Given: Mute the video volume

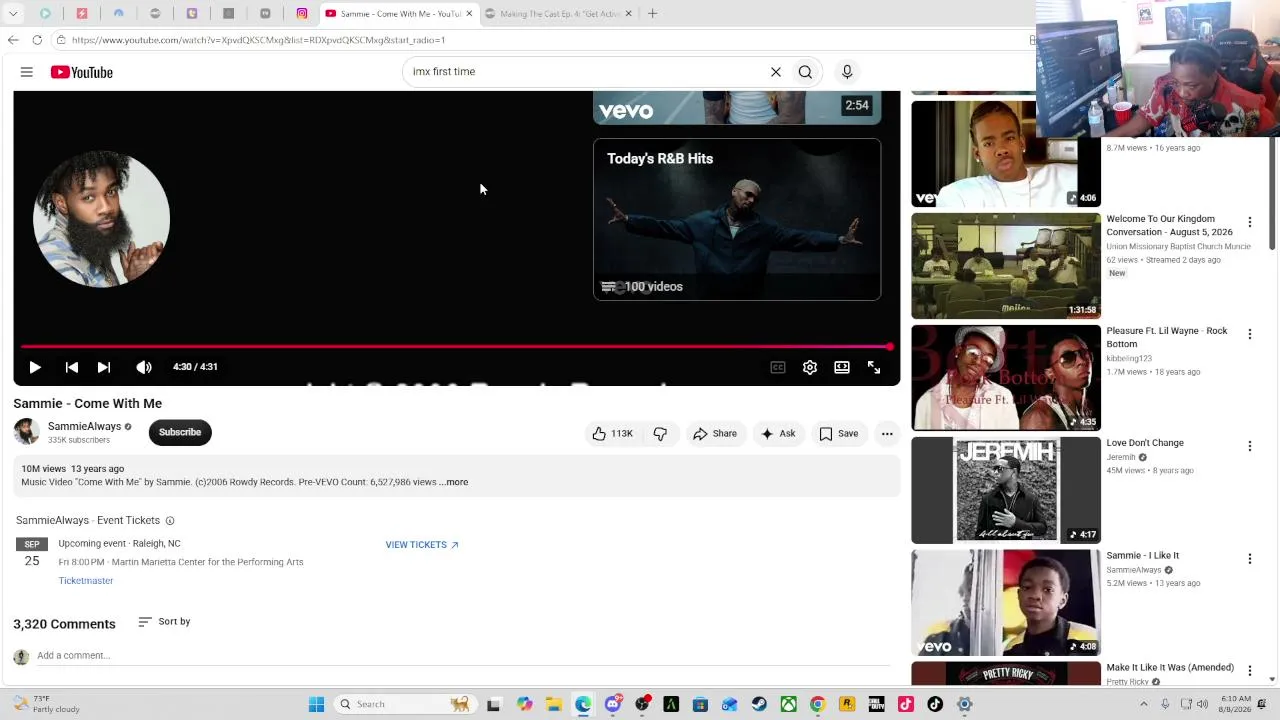Looking at the screenshot, I should pos(144,367).
